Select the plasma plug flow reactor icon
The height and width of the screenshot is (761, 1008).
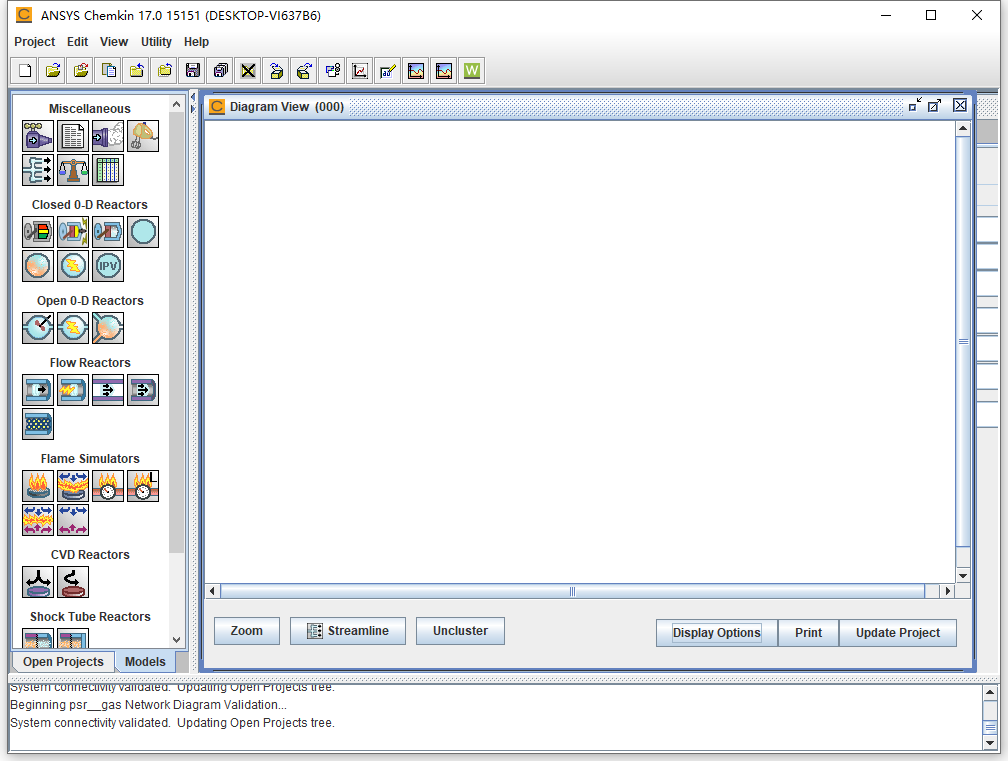[73, 390]
